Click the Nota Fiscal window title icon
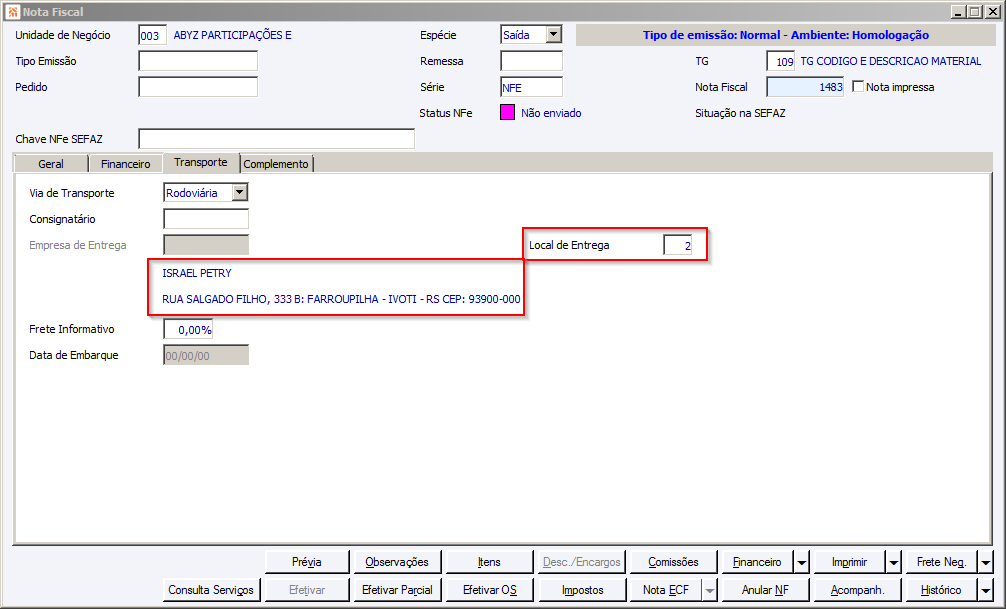Image resolution: width=1006 pixels, height=609 pixels. click(x=13, y=12)
